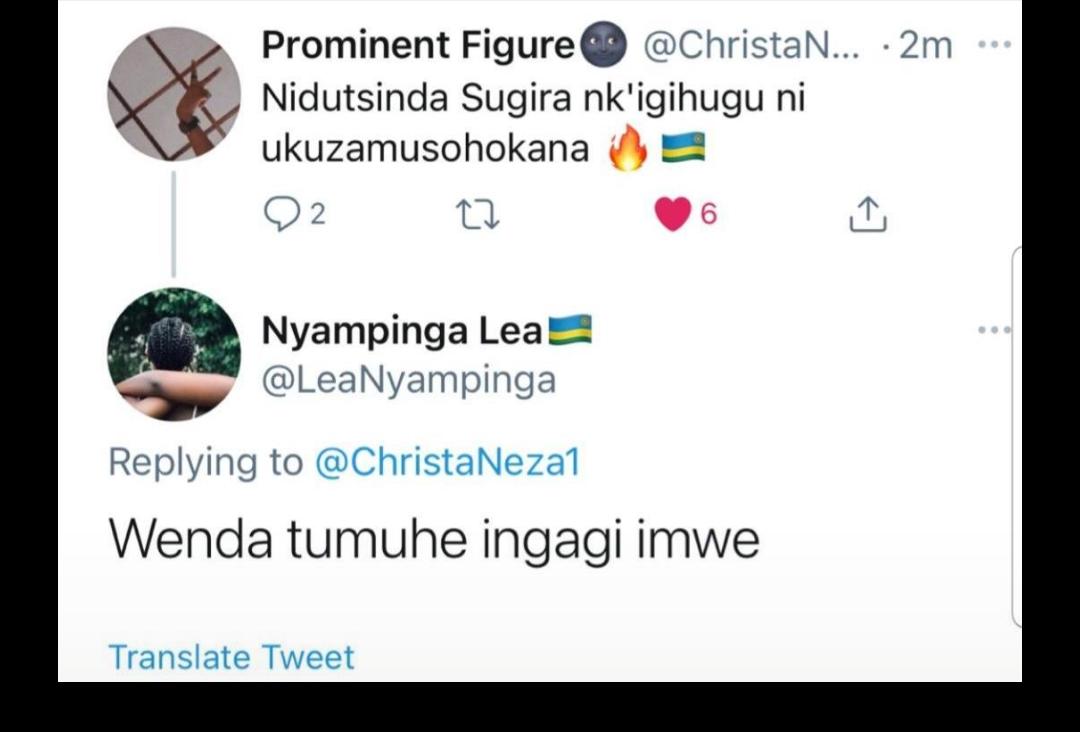Click Translate Tweet
1080x732 pixels.
click(x=231, y=657)
